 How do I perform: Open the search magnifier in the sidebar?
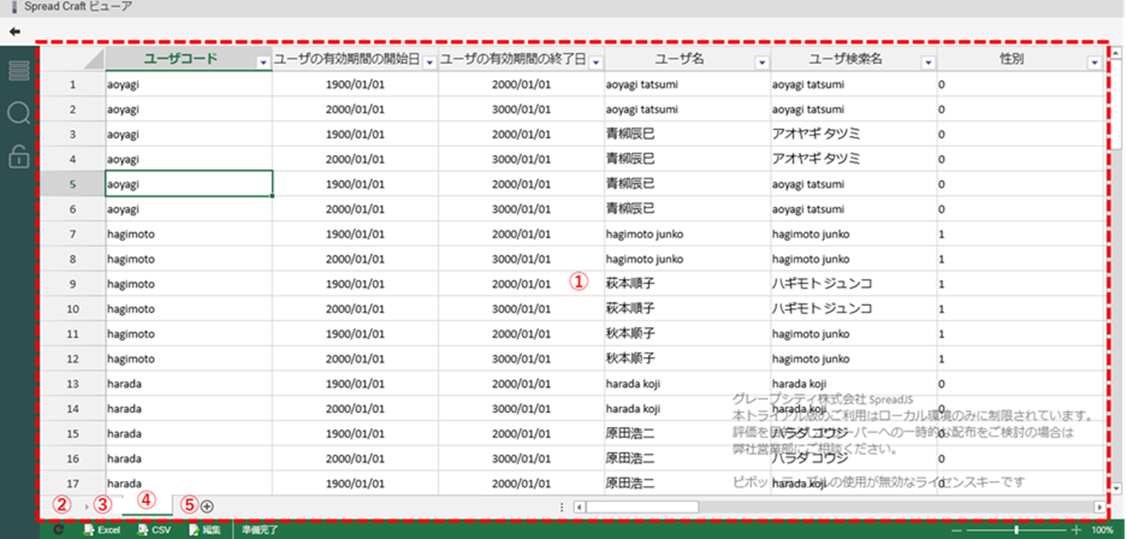pyautogui.click(x=19, y=113)
